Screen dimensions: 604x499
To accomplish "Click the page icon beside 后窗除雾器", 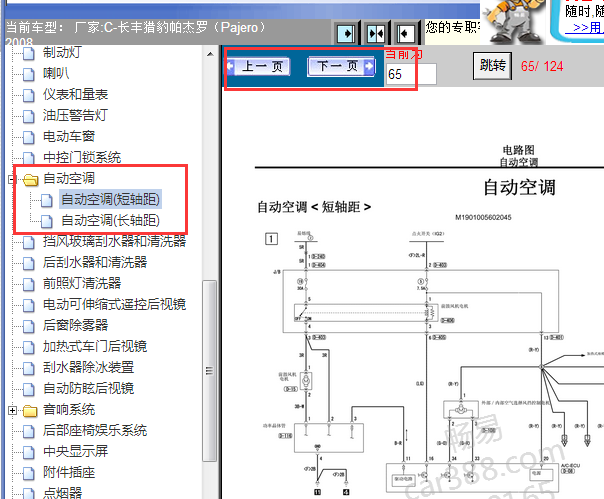I will [x=29, y=326].
